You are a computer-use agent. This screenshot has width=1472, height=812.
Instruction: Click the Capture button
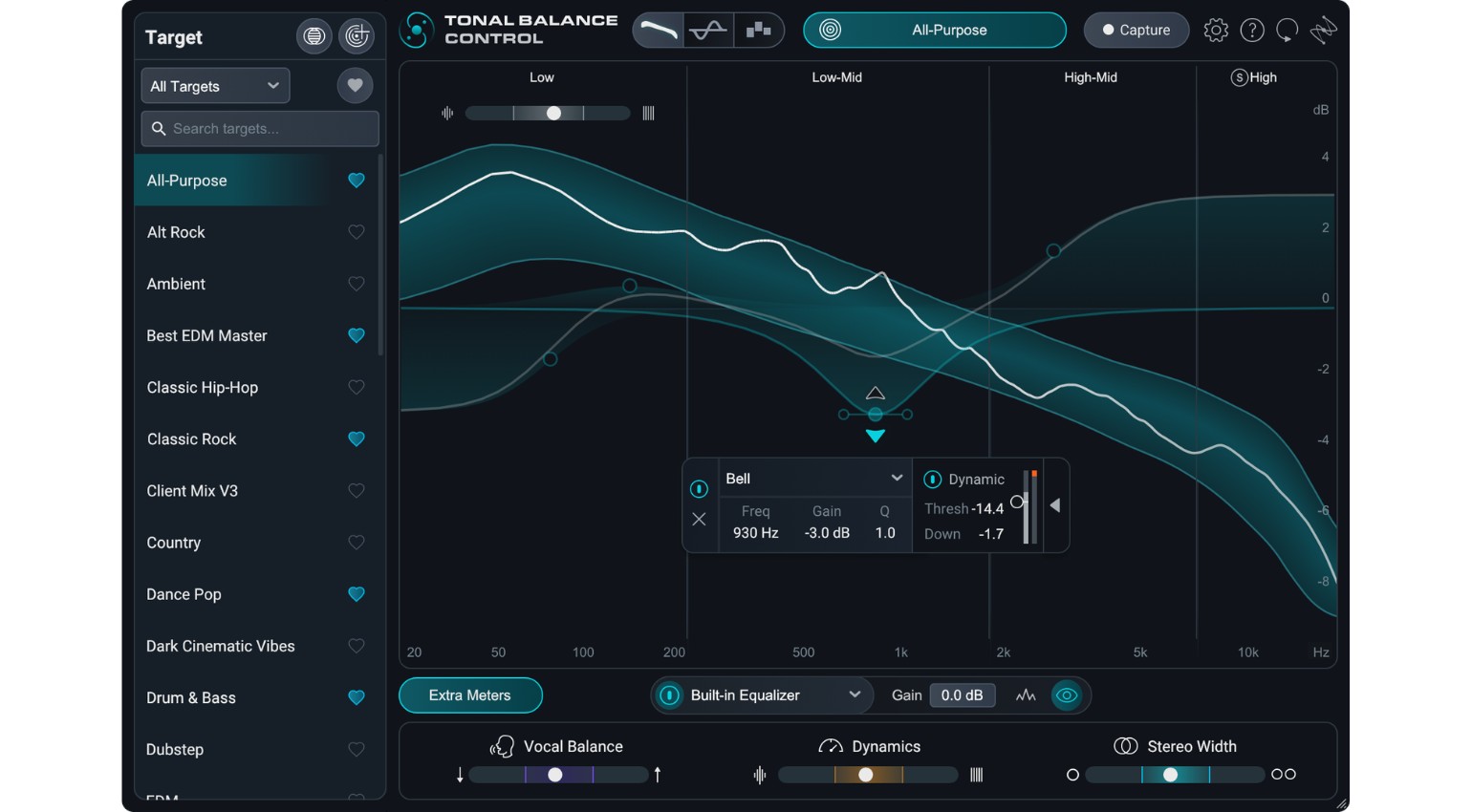click(1136, 31)
